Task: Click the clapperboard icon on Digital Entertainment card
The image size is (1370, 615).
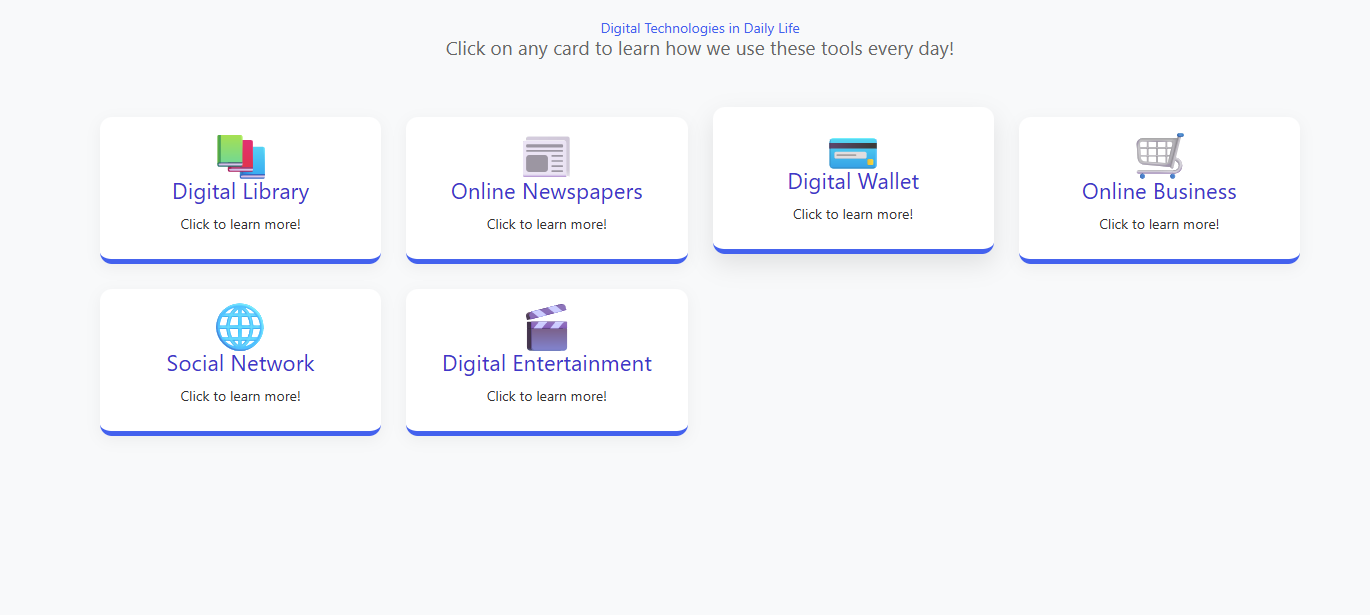Action: (x=546, y=327)
